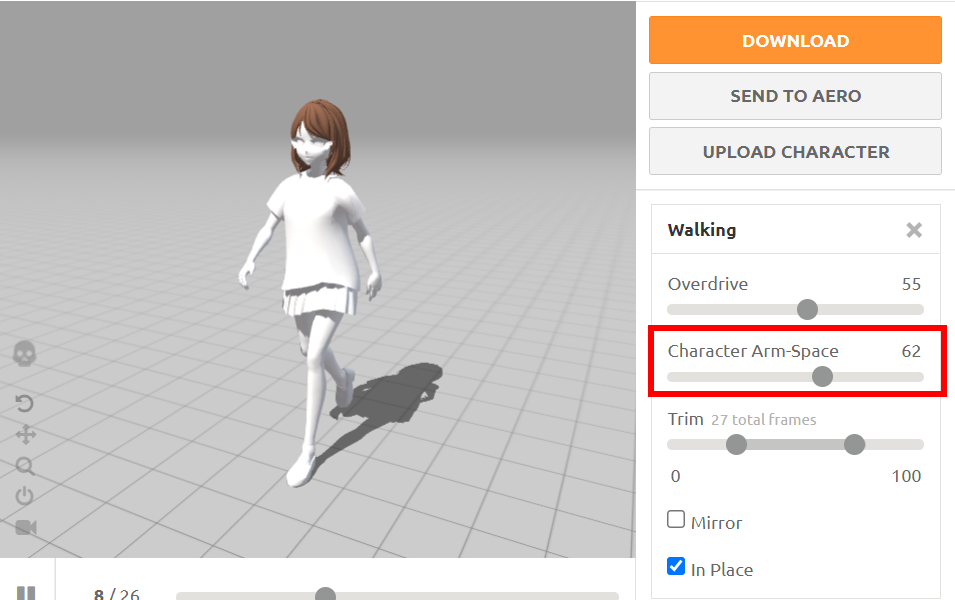Click the orange Download button
Viewport: 955px width, 600px height.
(795, 41)
